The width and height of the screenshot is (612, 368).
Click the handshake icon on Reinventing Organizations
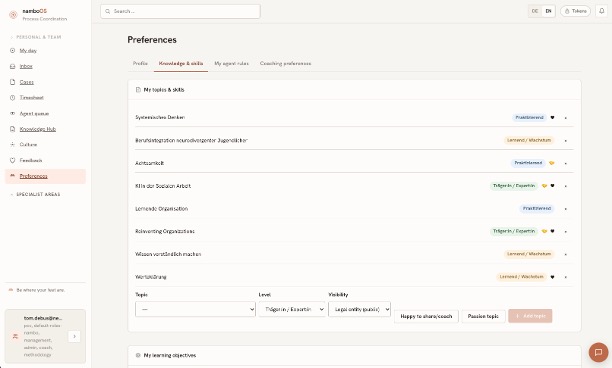(544, 231)
